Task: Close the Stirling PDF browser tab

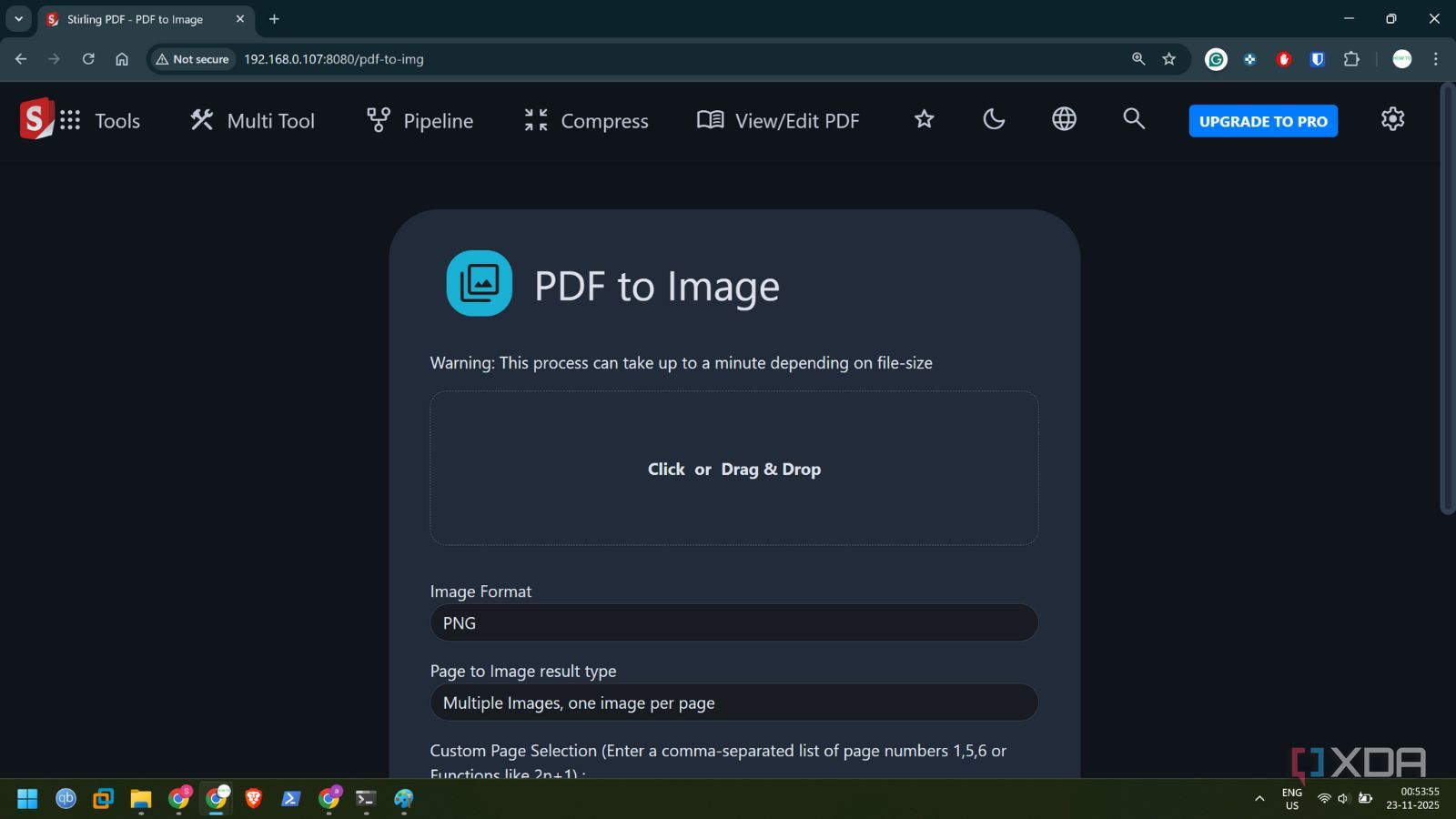Action: [x=240, y=18]
